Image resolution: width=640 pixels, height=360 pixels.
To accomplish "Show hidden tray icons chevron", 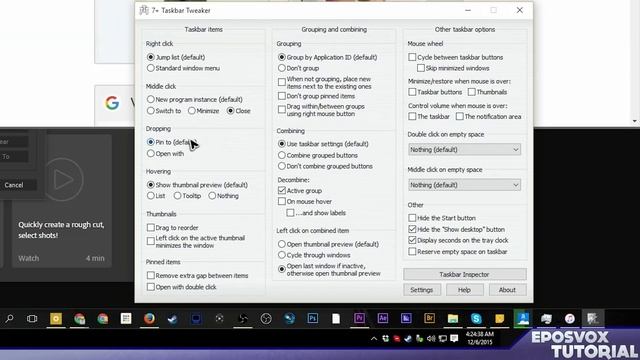I will point(374,338).
